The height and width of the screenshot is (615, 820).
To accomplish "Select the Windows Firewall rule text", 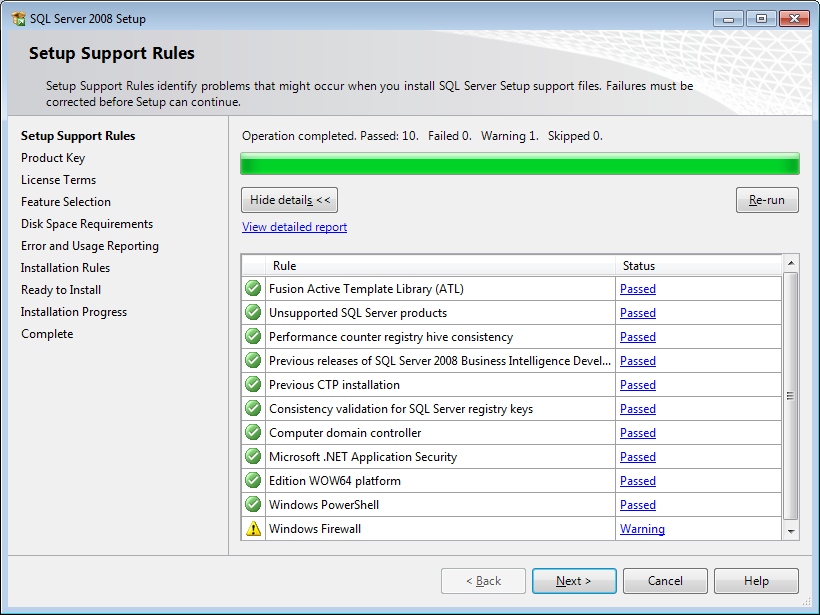I will pos(315,529).
